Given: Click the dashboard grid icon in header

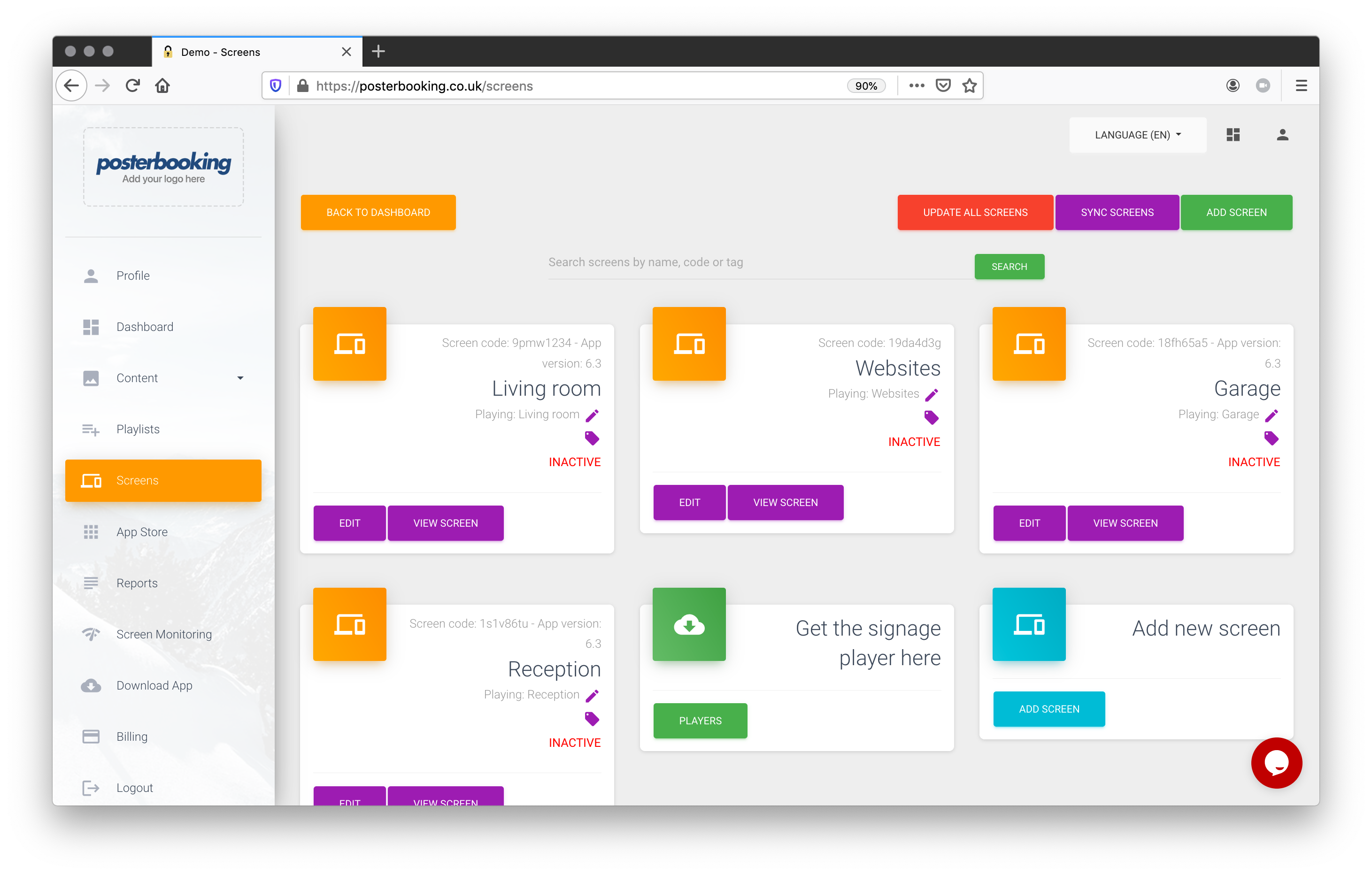Looking at the screenshot, I should [1233, 134].
